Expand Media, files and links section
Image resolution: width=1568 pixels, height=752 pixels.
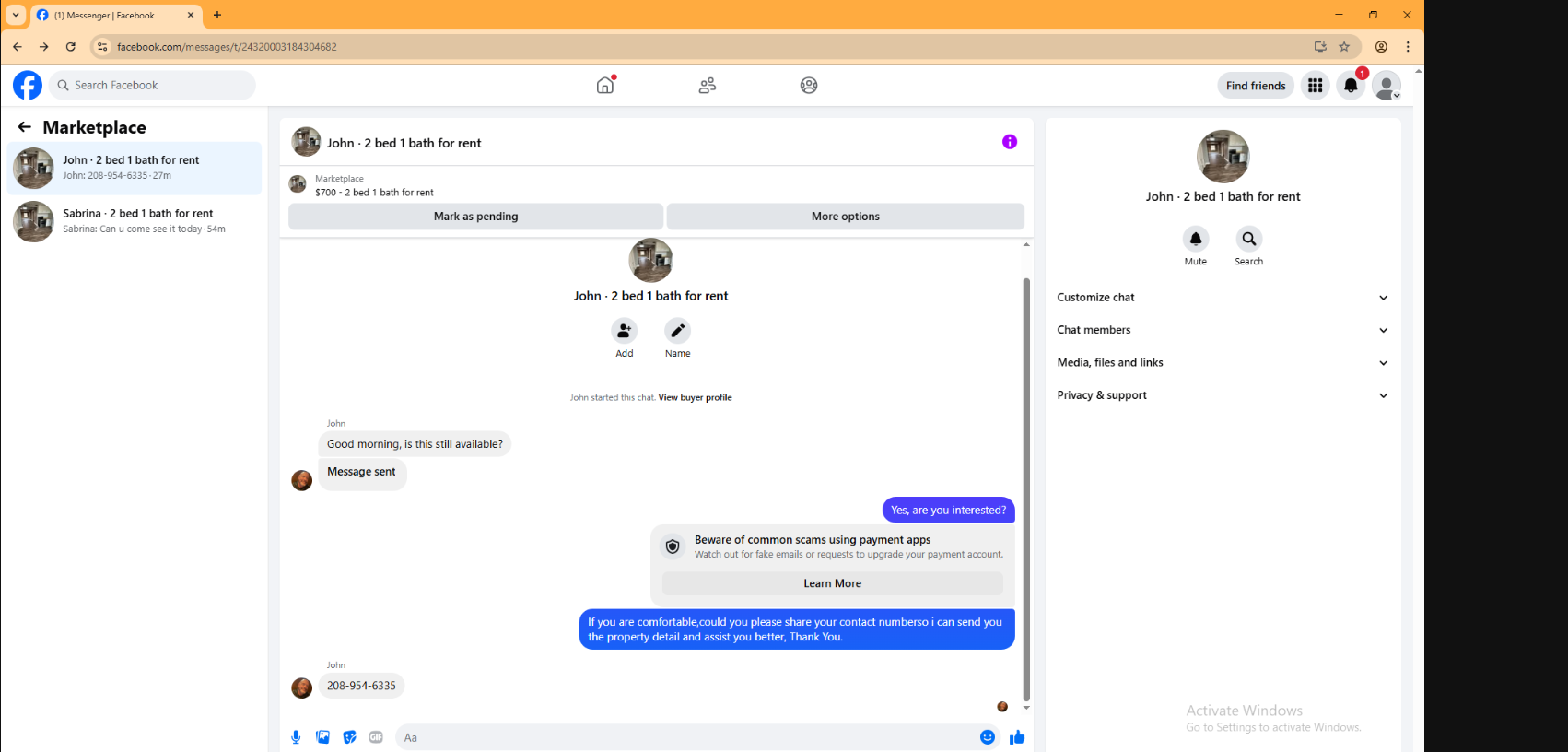click(x=1223, y=363)
